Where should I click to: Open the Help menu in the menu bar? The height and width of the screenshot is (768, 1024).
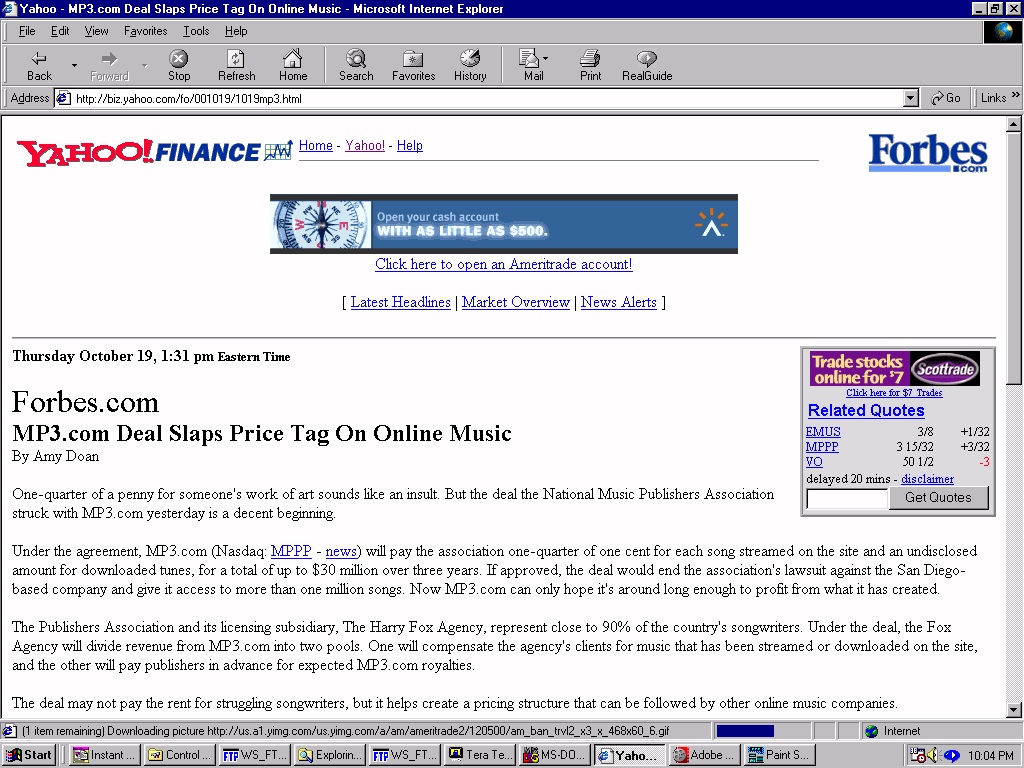(x=236, y=31)
